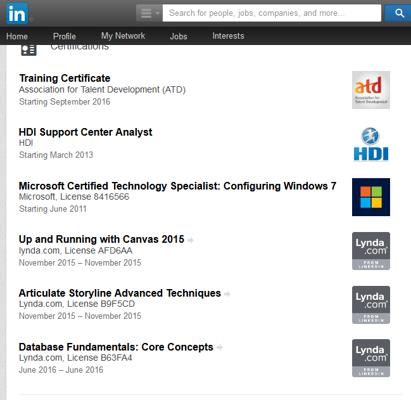Open the Home menu item

17,36
